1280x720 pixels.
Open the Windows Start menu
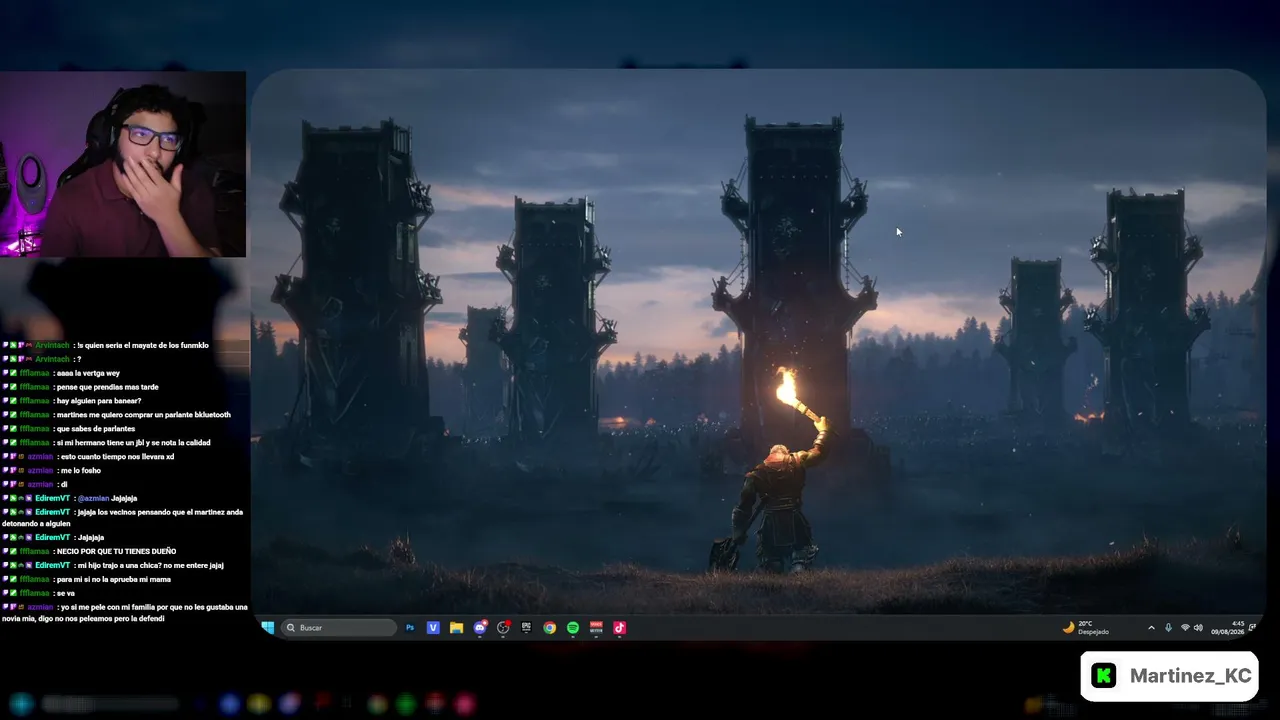pos(268,628)
